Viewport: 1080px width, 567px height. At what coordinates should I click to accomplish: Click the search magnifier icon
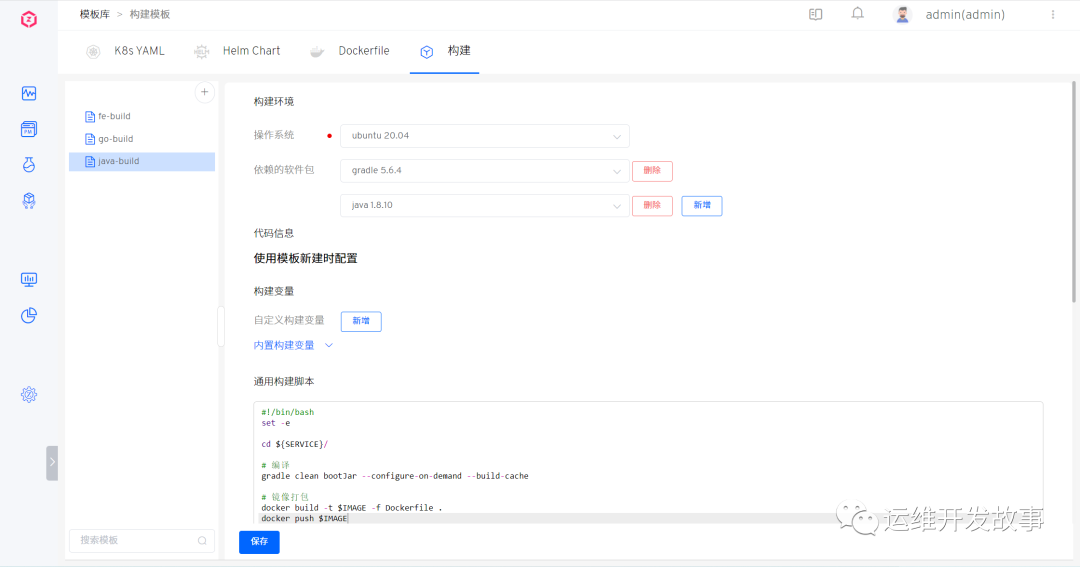click(x=202, y=541)
